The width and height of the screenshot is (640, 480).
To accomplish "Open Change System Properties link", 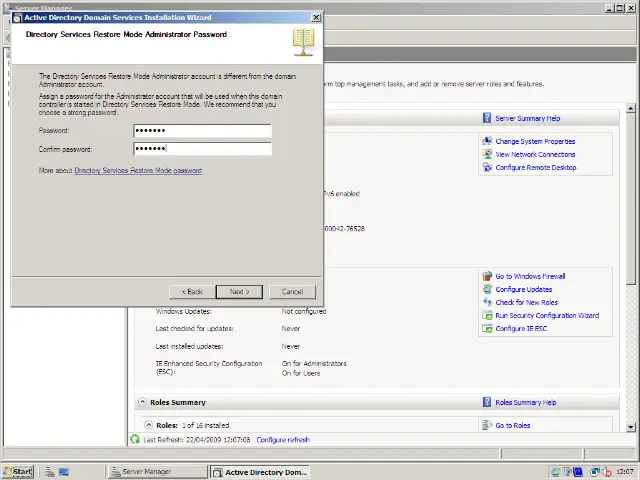I will 535,142.
